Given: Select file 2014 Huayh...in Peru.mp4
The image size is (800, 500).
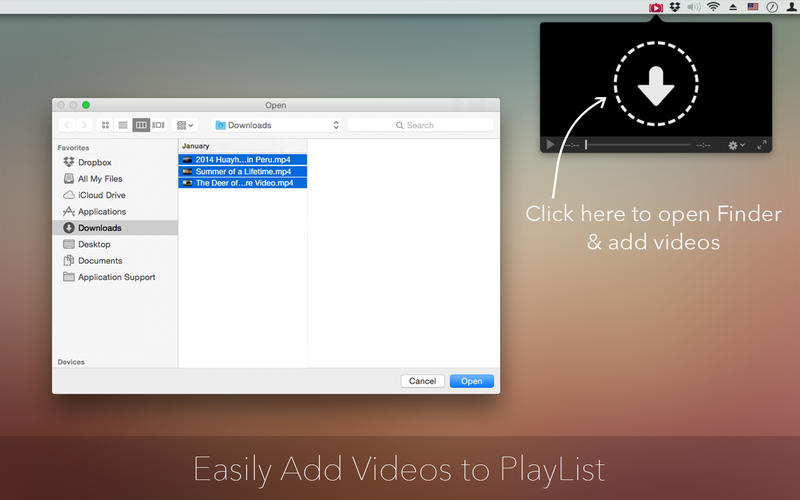Looking at the screenshot, I should click(242, 160).
